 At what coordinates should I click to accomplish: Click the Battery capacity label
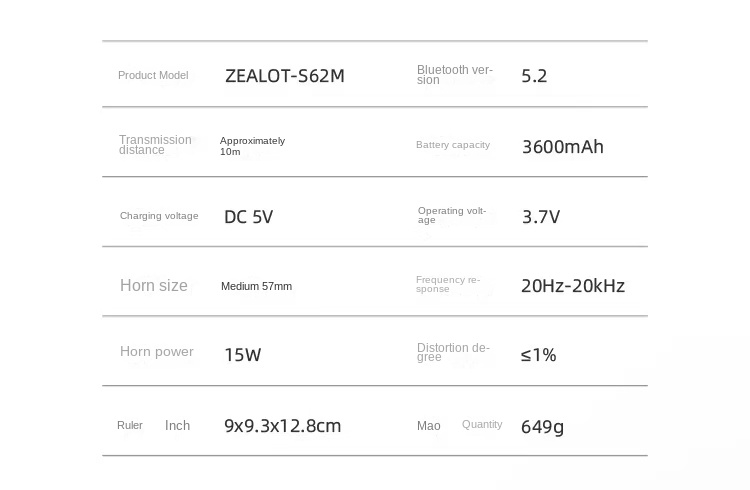453,145
